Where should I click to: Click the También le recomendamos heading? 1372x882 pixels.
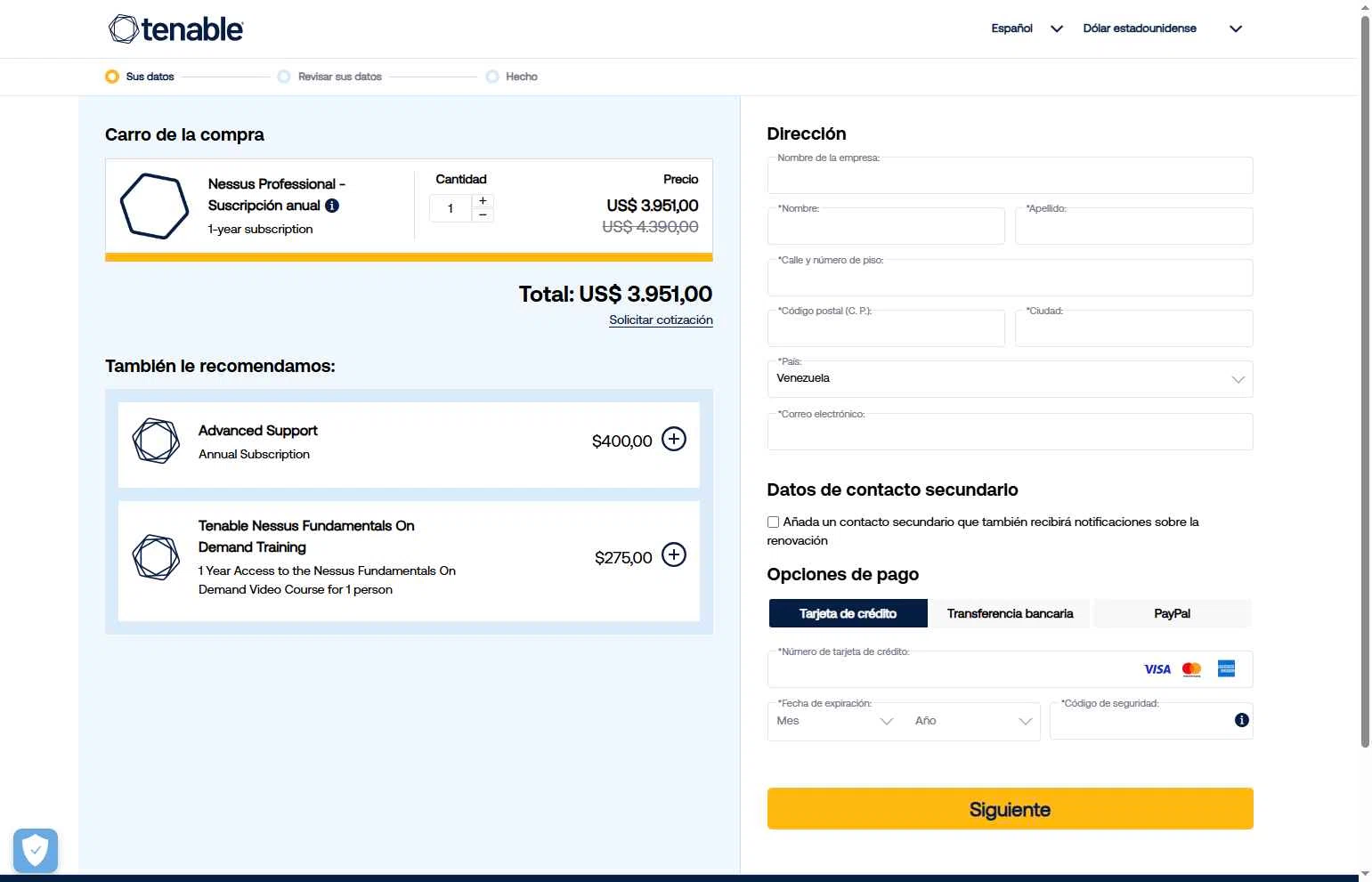pyautogui.click(x=220, y=366)
